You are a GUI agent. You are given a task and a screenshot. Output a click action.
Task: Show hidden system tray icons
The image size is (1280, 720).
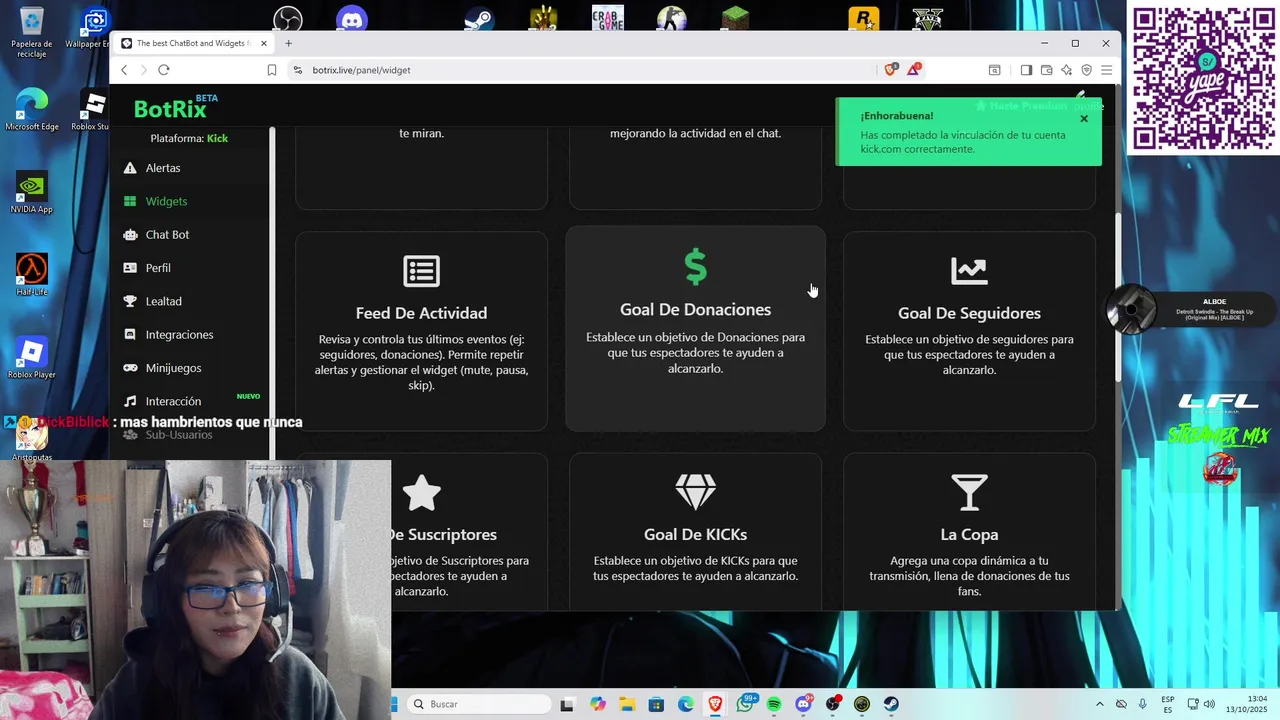pyautogui.click(x=1100, y=704)
